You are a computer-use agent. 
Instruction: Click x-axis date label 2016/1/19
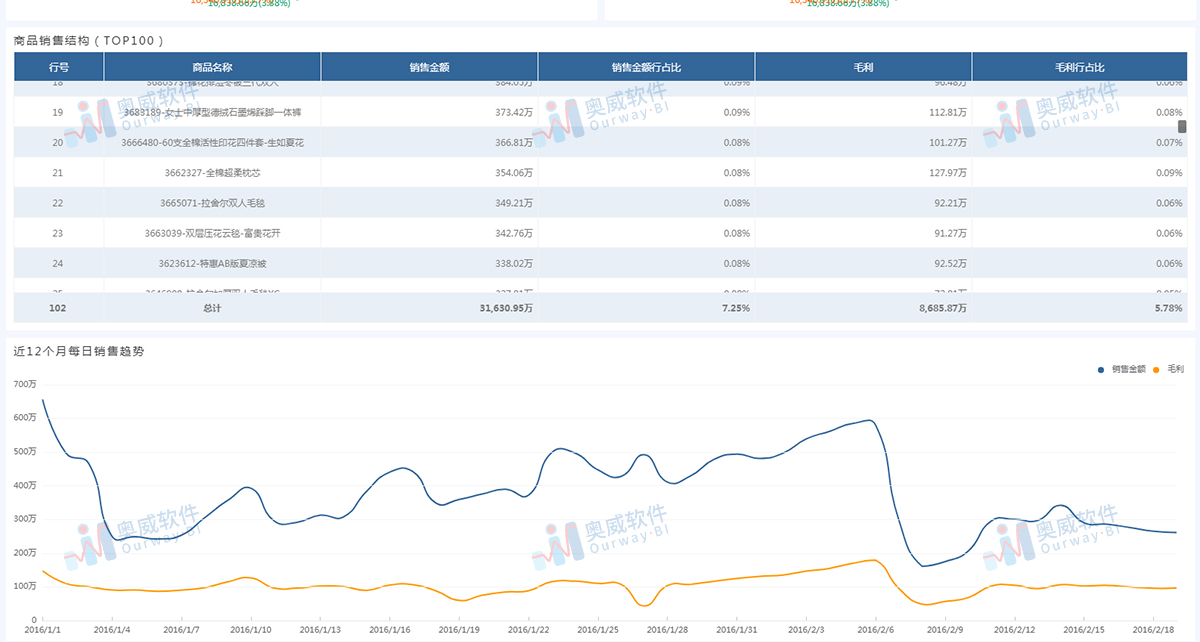point(459,630)
